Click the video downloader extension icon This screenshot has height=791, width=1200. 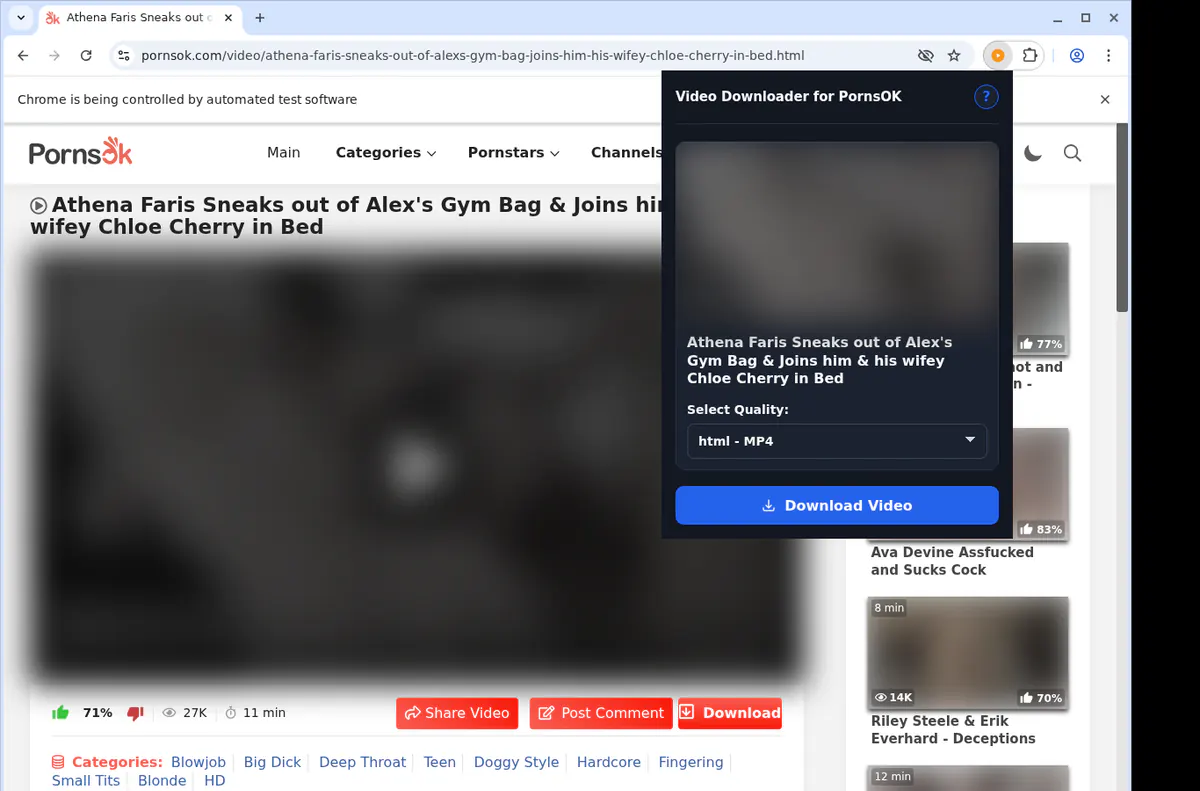(x=998, y=56)
